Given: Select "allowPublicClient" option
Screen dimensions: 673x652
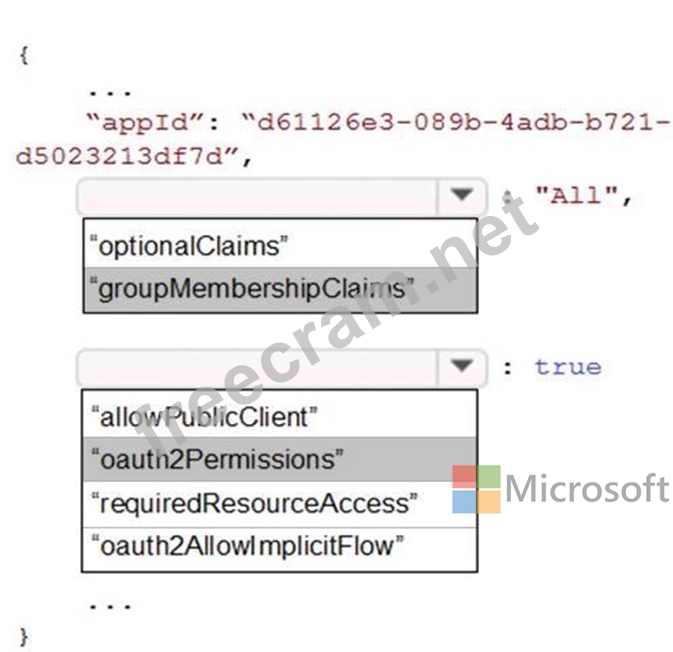Looking at the screenshot, I should pyautogui.click(x=279, y=415).
